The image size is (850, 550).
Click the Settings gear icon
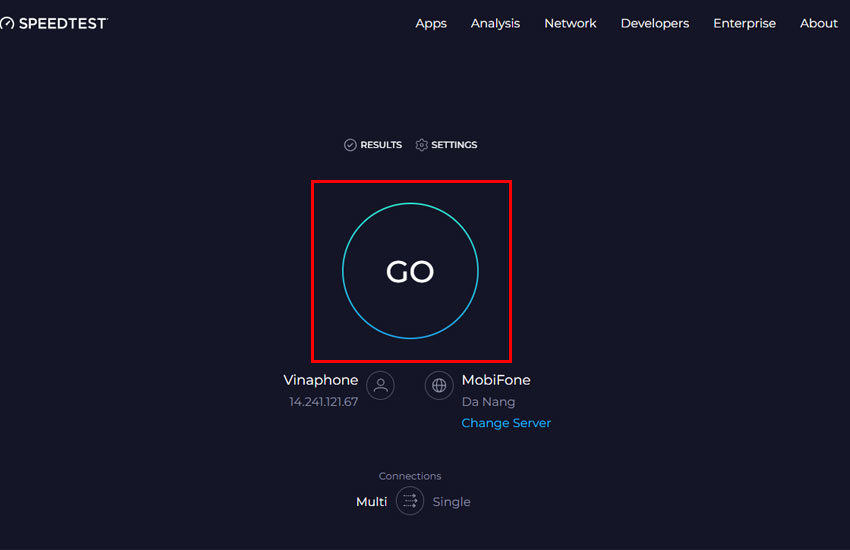[x=421, y=145]
